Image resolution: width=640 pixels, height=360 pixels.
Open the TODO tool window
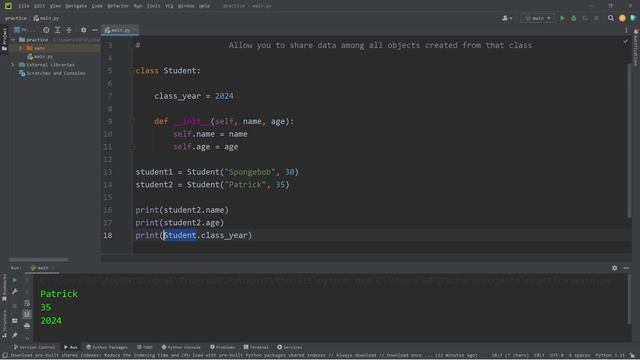(144, 347)
